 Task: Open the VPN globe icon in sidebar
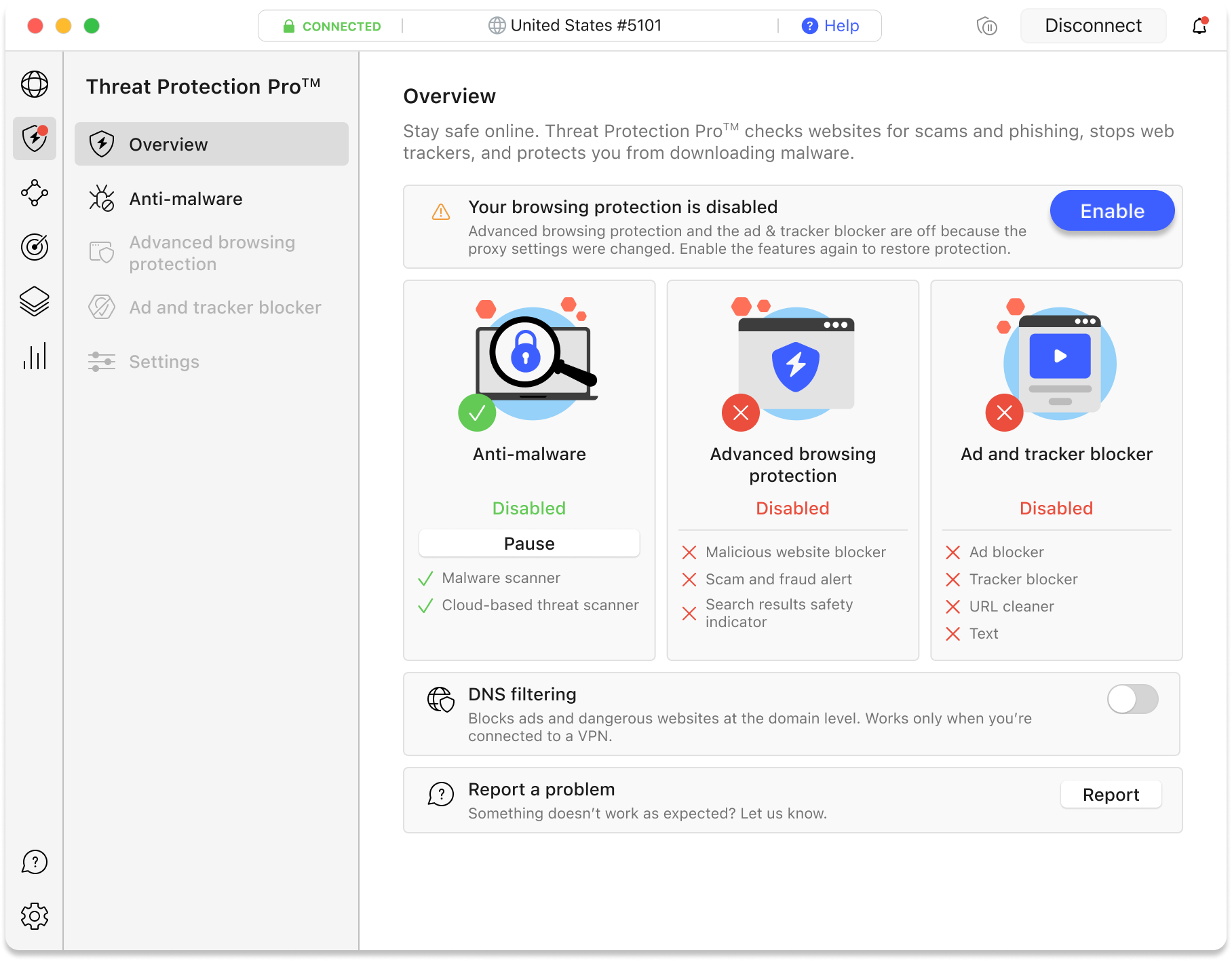coord(35,84)
